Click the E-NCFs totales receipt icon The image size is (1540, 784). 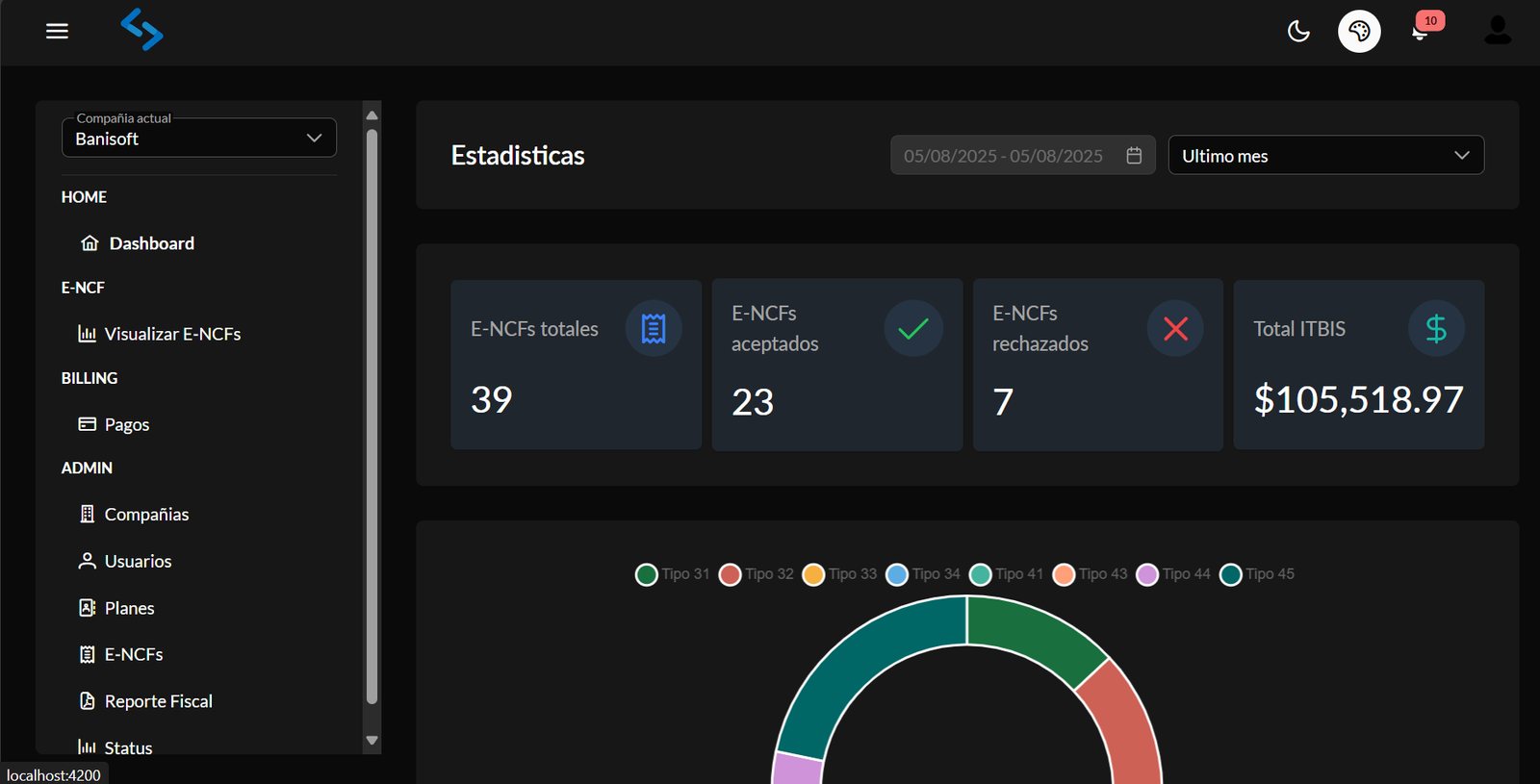(x=654, y=329)
